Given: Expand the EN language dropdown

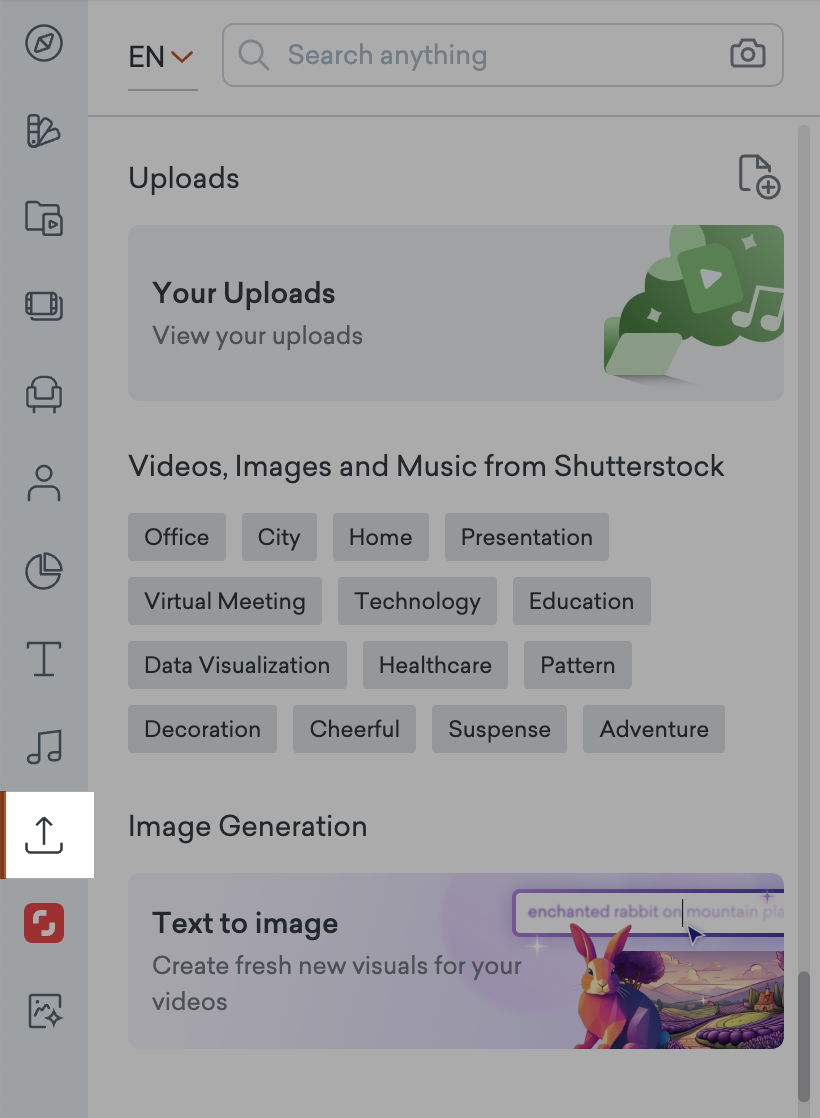Looking at the screenshot, I should click(162, 57).
